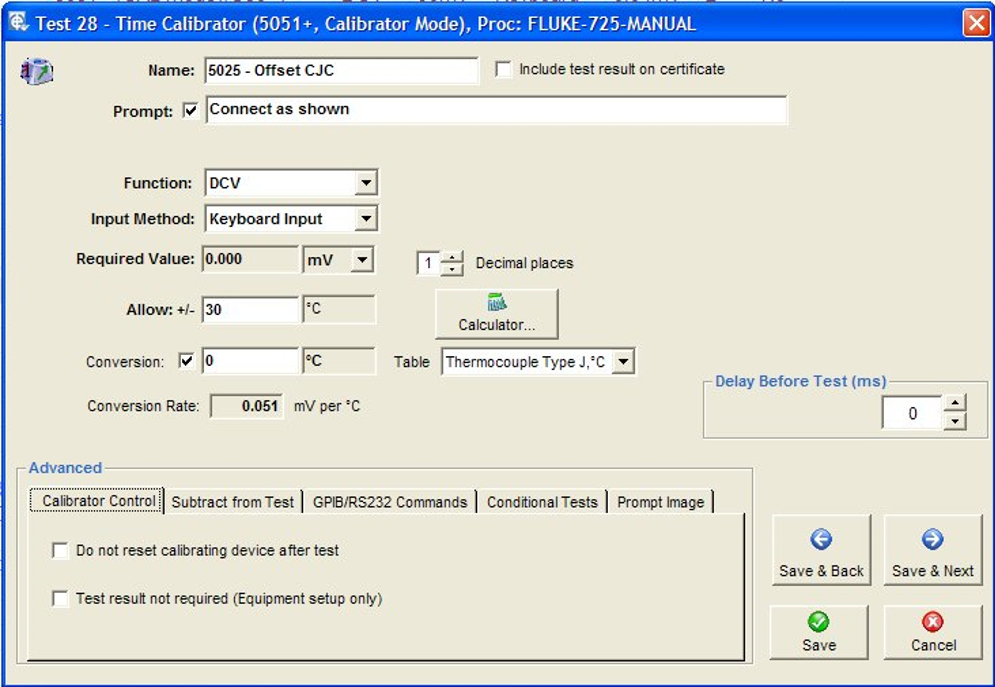The width and height of the screenshot is (995, 687).
Task: Click the test icon beside the Name field
Action: coord(37,71)
